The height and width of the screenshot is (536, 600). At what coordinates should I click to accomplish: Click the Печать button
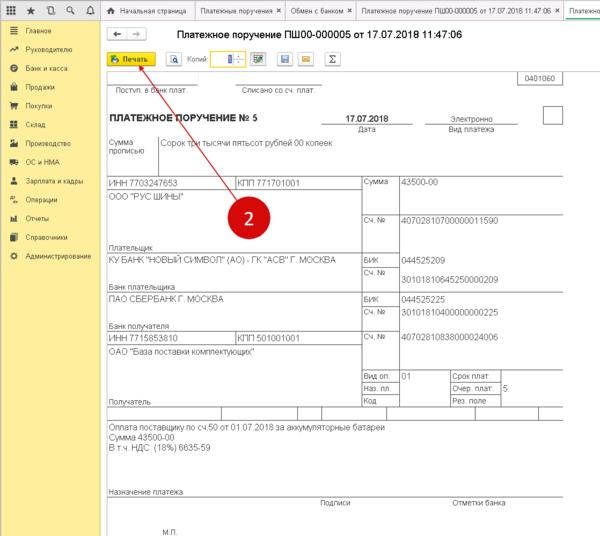pos(131,59)
